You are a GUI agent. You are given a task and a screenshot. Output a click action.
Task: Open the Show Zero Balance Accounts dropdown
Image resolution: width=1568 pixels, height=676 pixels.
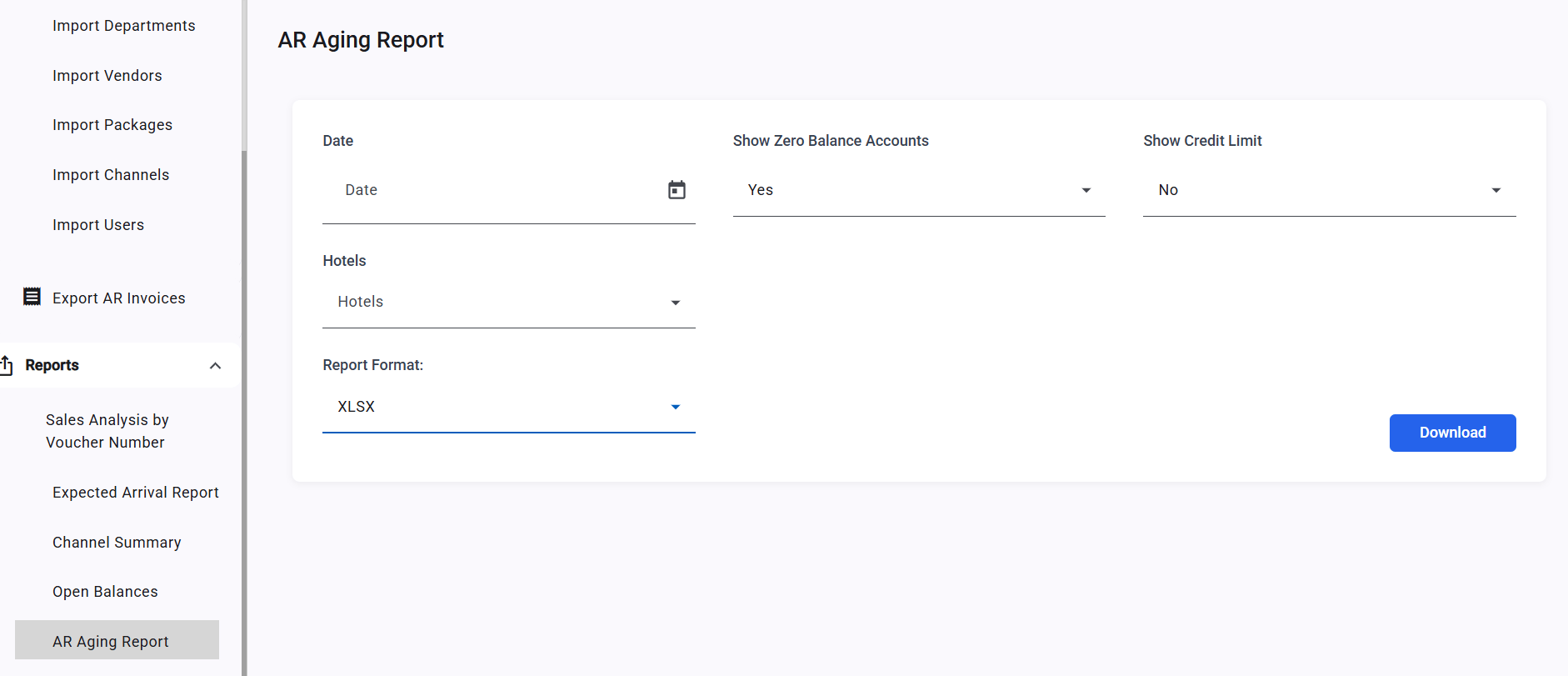tap(919, 190)
